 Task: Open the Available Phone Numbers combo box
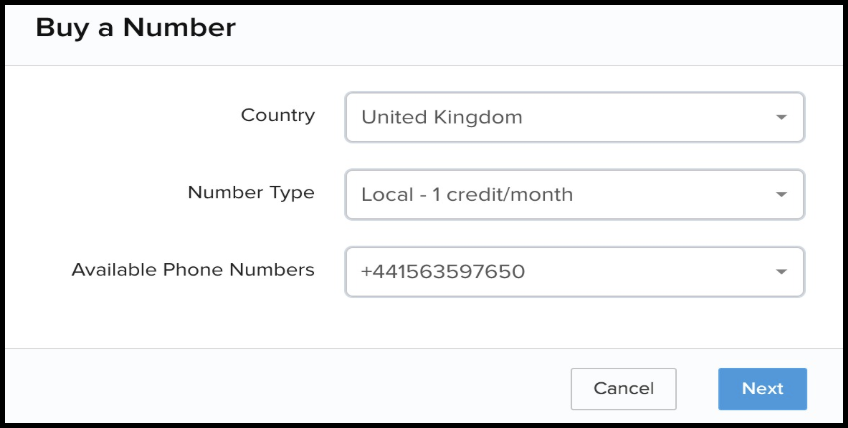point(574,272)
